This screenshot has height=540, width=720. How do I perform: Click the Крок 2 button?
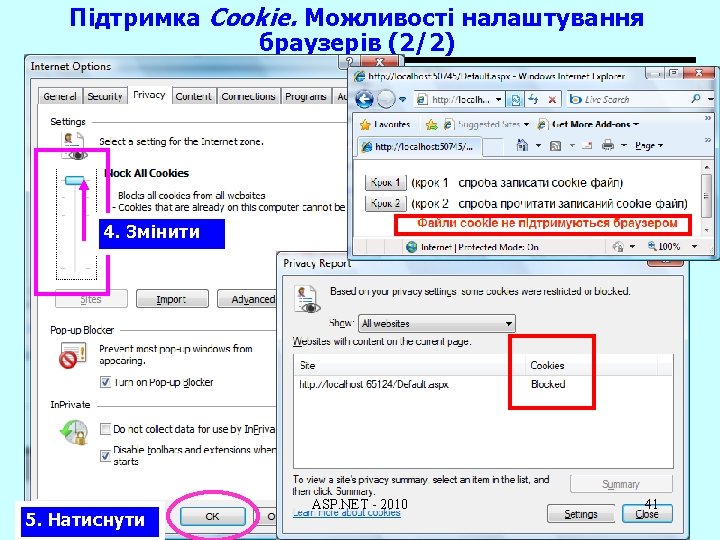(386, 202)
